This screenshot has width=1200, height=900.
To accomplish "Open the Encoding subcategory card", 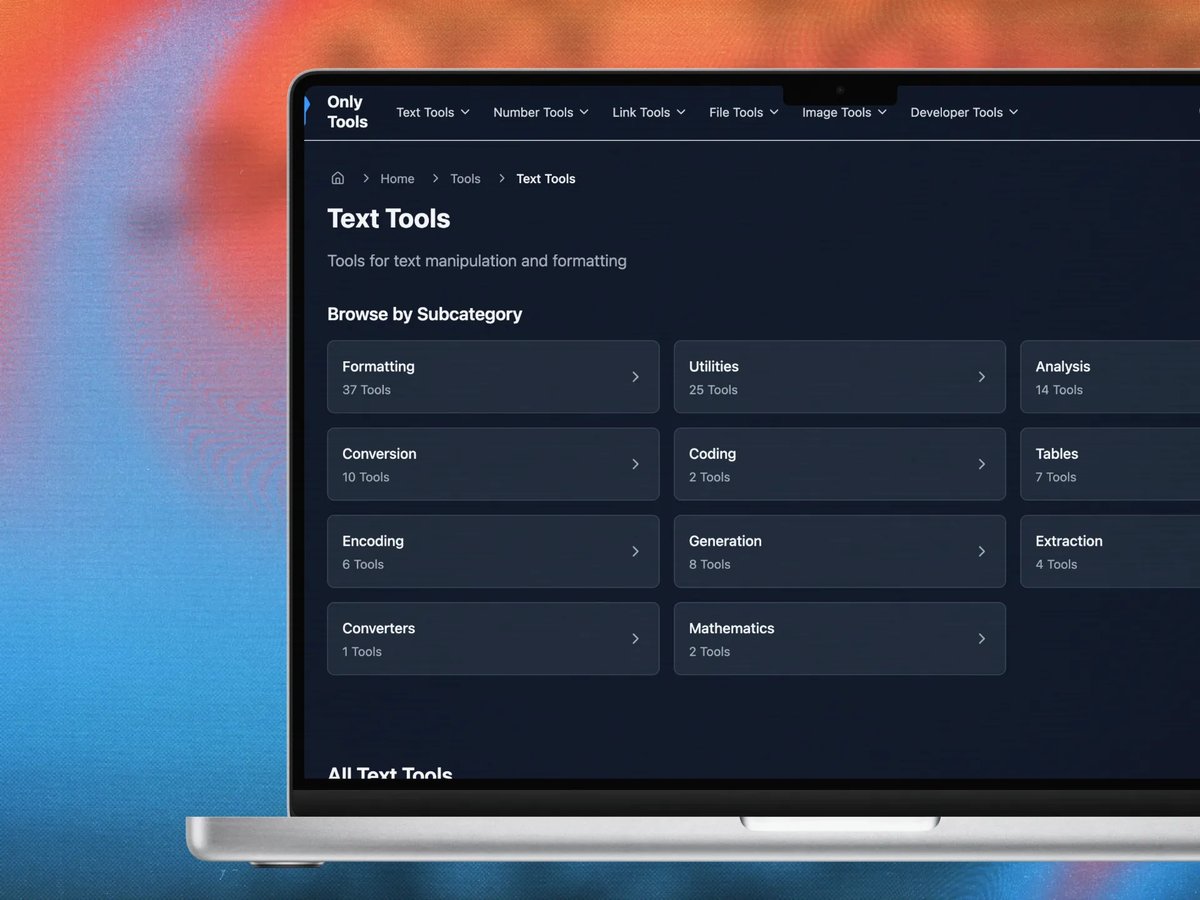I will (493, 551).
